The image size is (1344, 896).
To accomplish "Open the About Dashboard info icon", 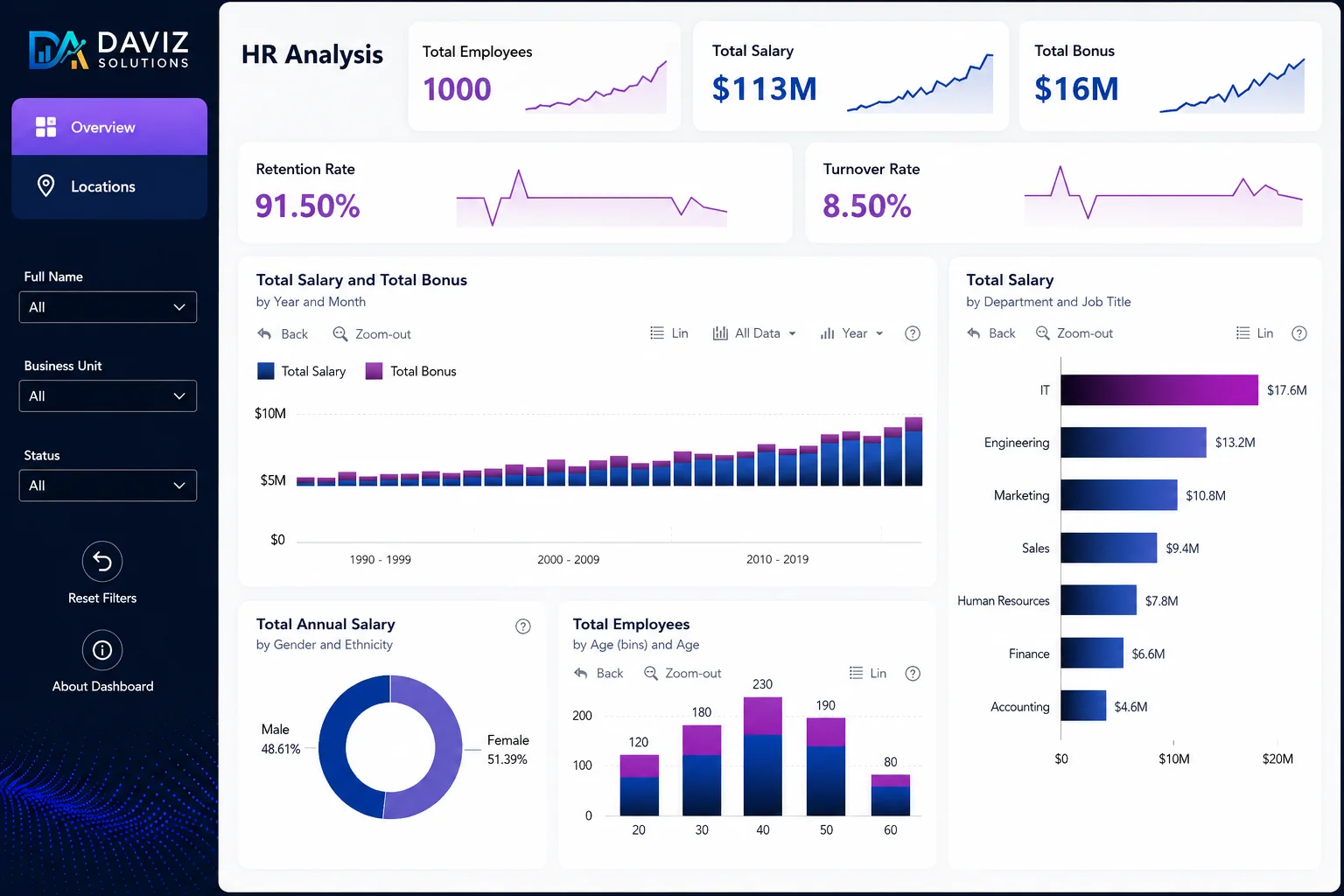I will [x=102, y=650].
